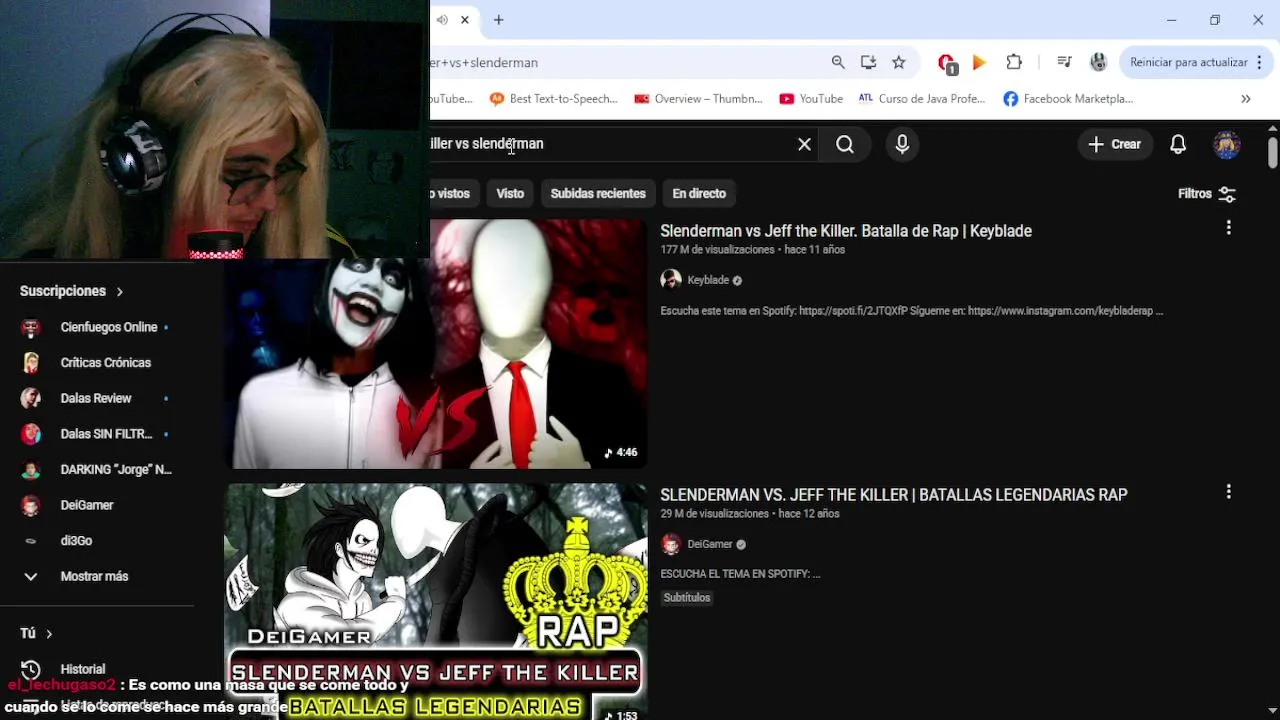The height and width of the screenshot is (720, 1280).
Task: Click the Keyblade video thumbnail
Action: tap(435, 343)
